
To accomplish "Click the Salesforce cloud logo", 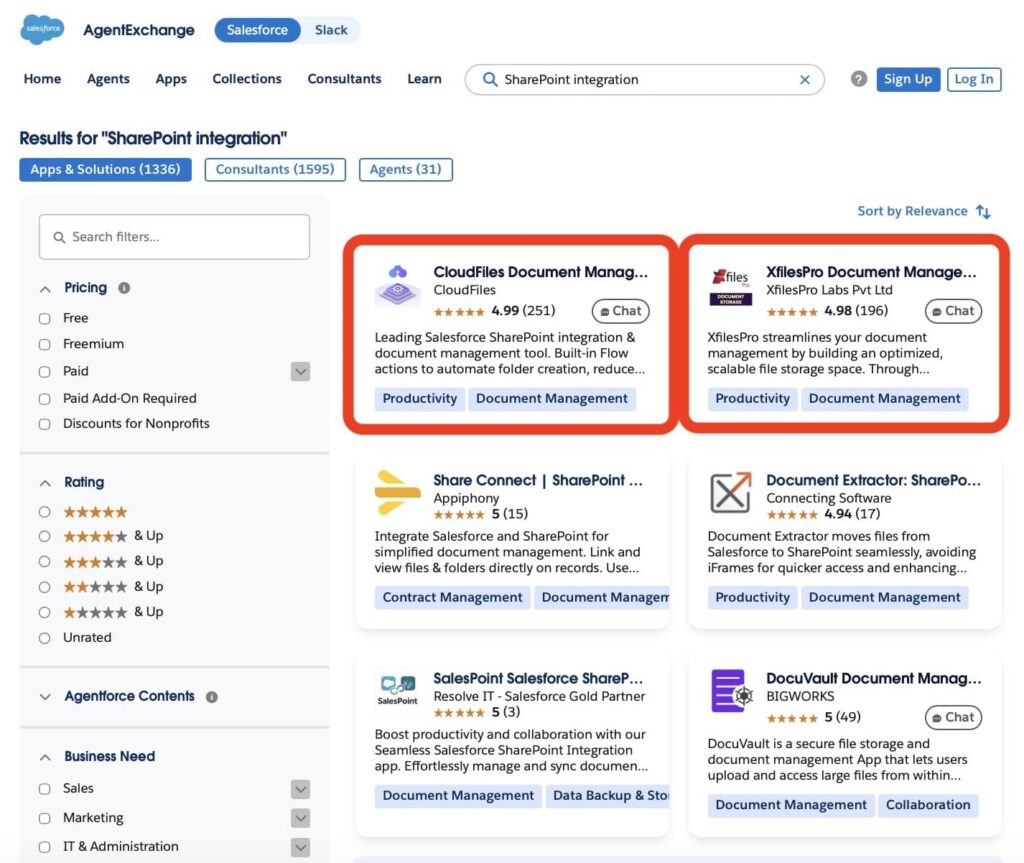I will 42,29.
